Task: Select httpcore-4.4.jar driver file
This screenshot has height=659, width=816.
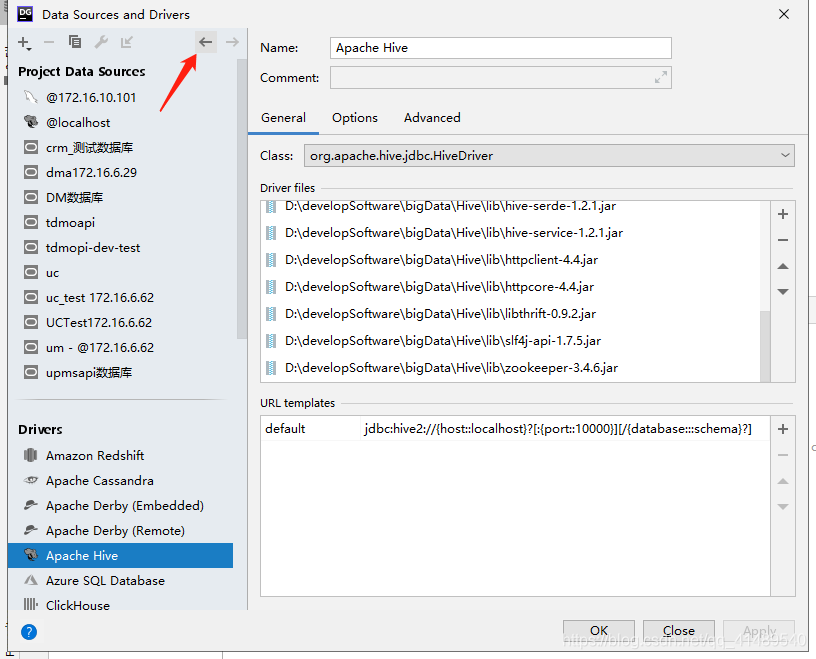Action: point(510,287)
